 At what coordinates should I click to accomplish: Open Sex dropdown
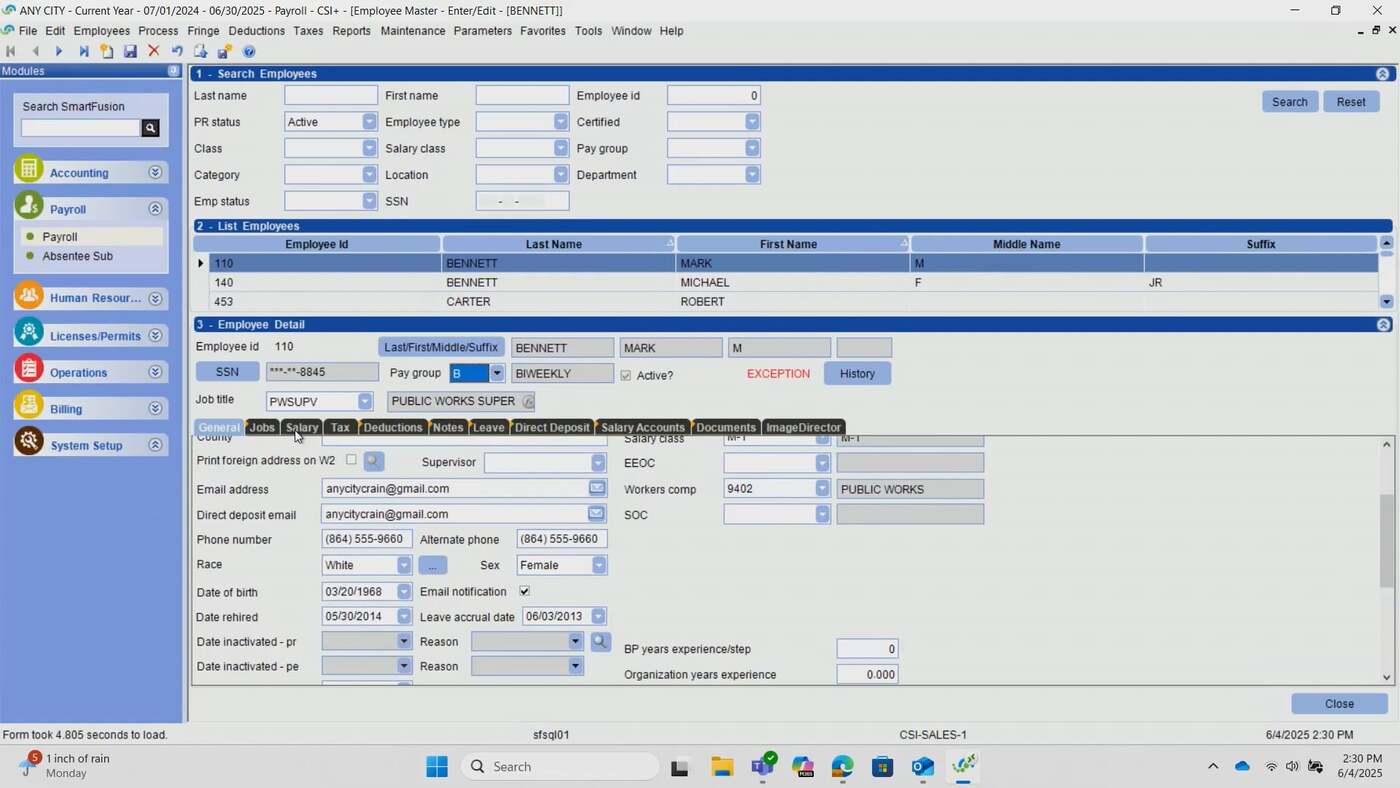598,565
